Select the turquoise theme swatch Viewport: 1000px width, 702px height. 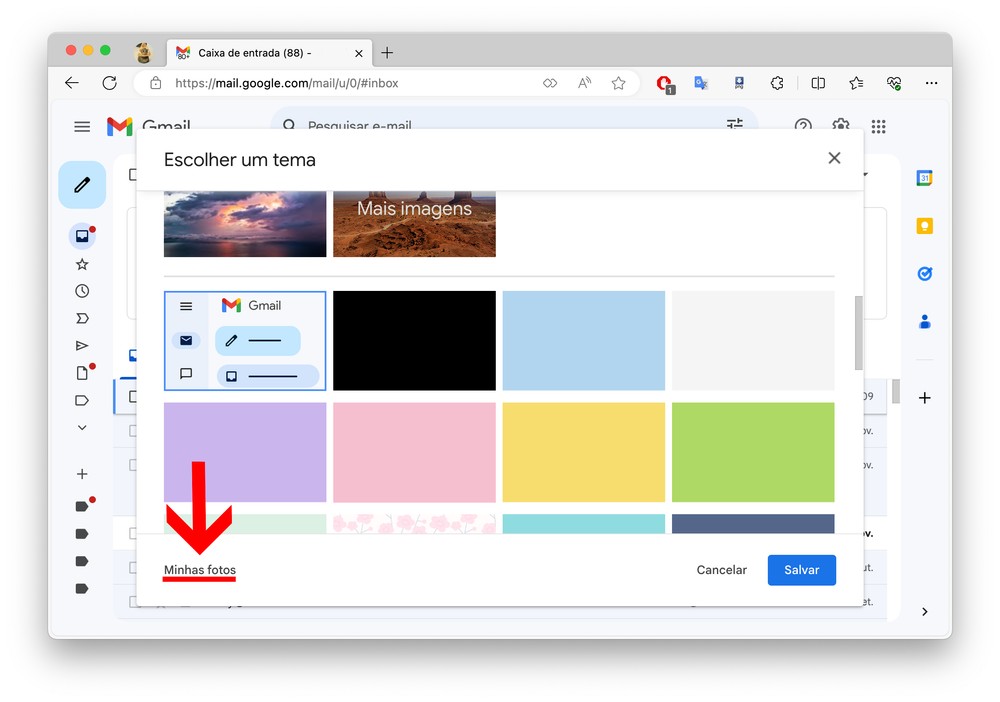tap(583, 523)
